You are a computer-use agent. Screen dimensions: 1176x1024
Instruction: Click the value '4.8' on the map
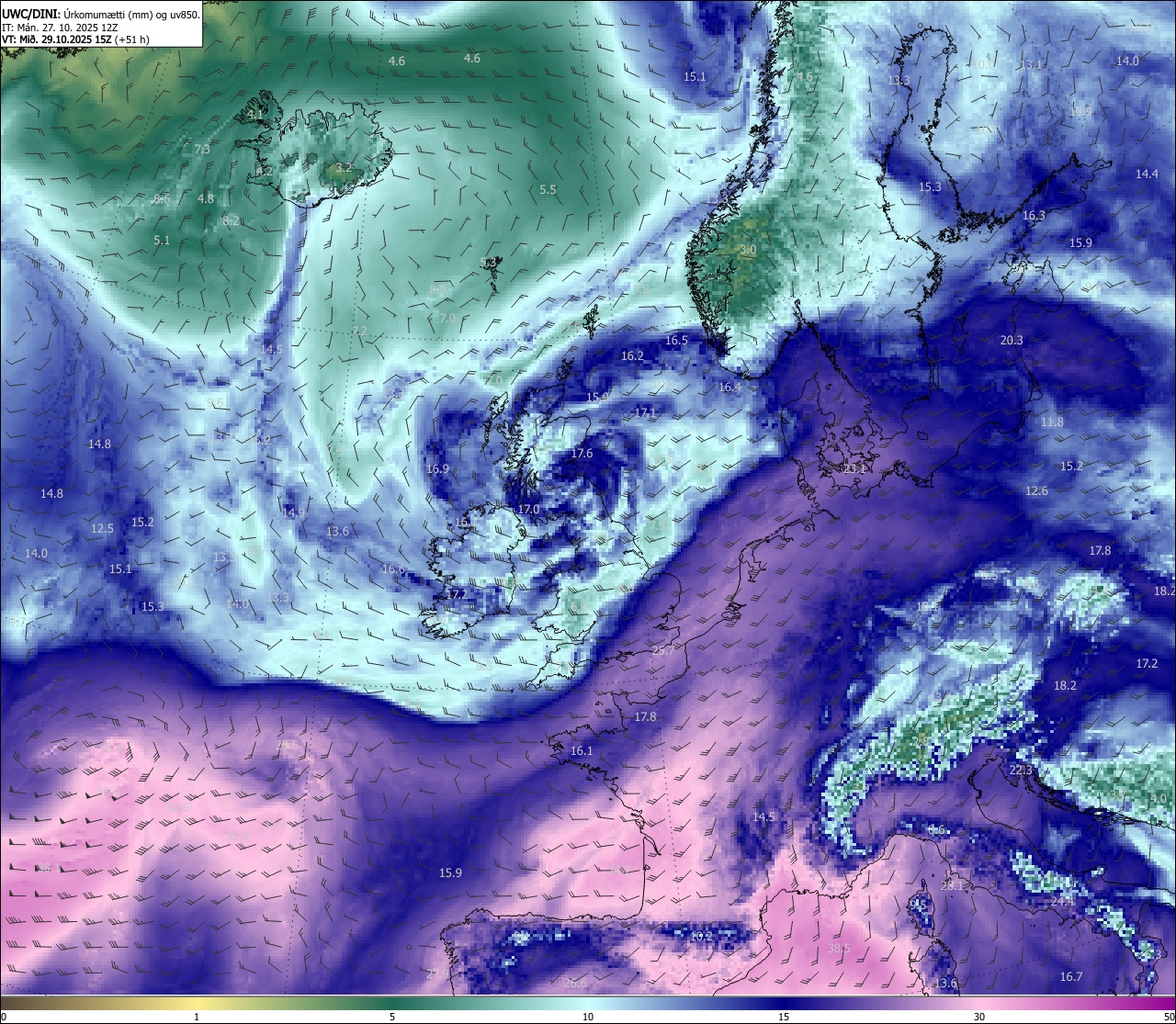[x=206, y=198]
